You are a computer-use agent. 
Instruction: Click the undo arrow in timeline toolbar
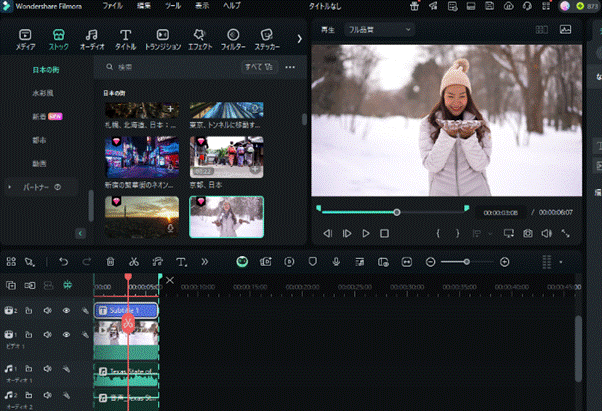63,261
